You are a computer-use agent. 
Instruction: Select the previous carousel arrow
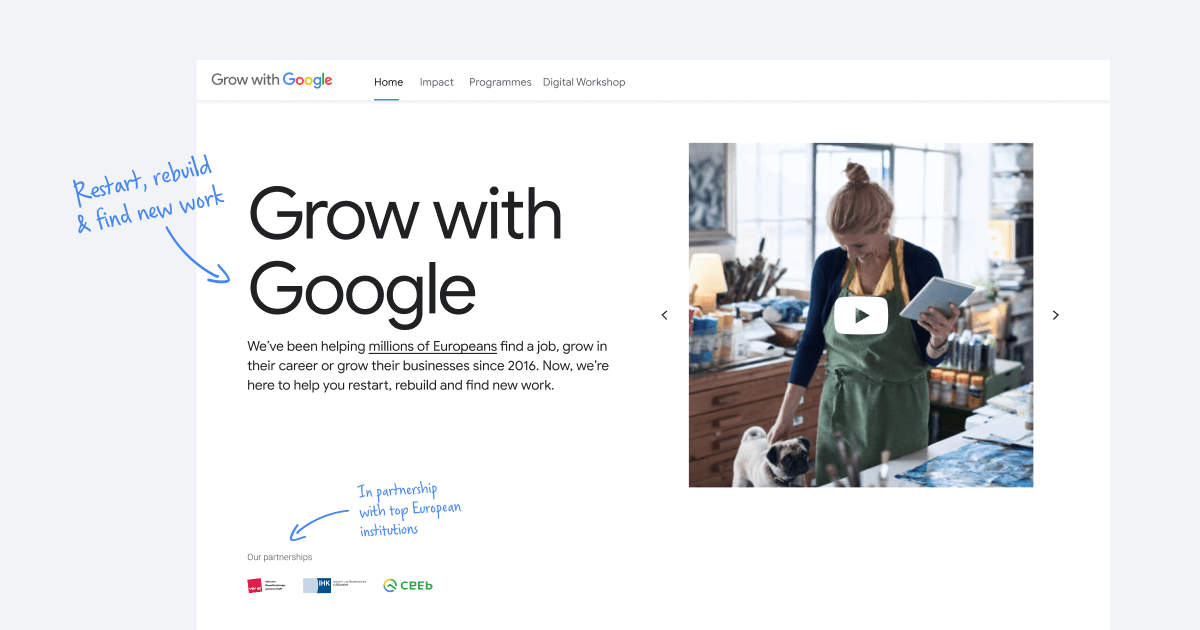pos(664,315)
